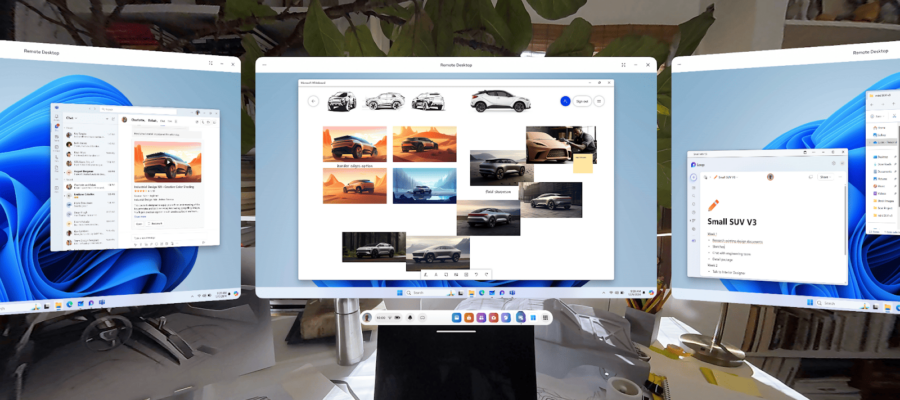Click the blue user avatar in Whiteboard
This screenshot has width=900, height=400.
[565, 101]
